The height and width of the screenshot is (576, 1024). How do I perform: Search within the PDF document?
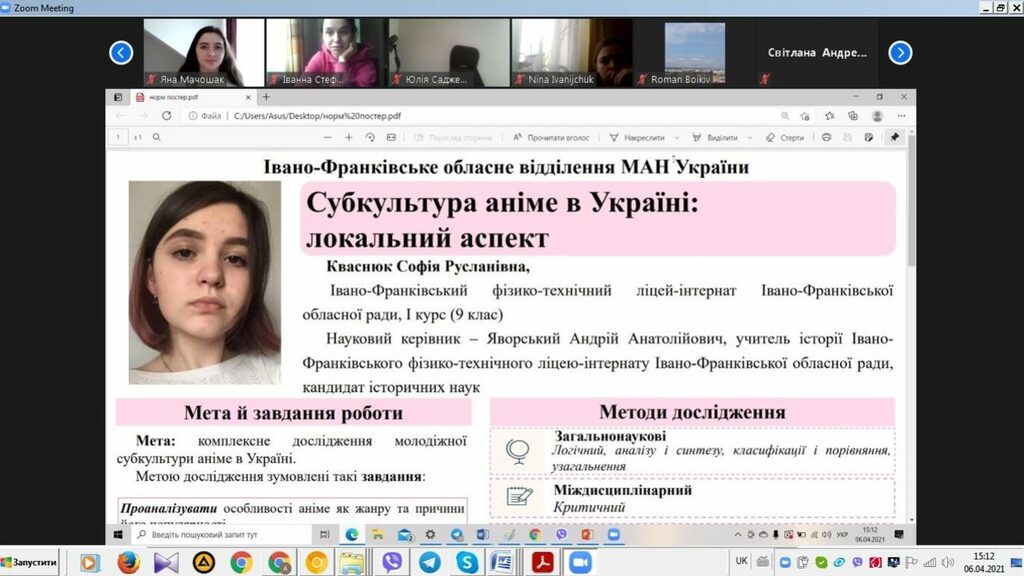pyautogui.click(x=157, y=137)
